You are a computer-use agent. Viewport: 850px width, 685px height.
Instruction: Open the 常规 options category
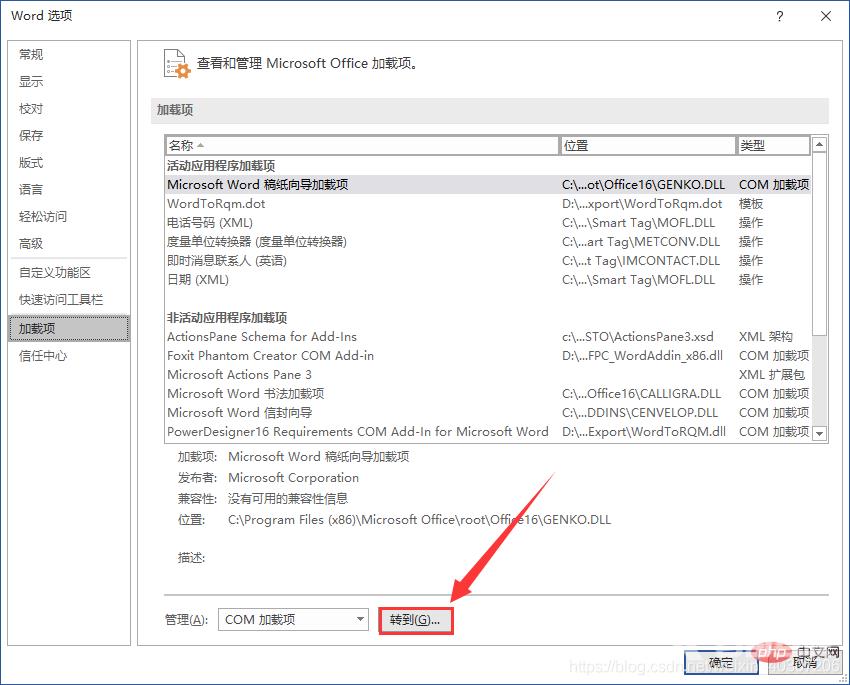32,55
